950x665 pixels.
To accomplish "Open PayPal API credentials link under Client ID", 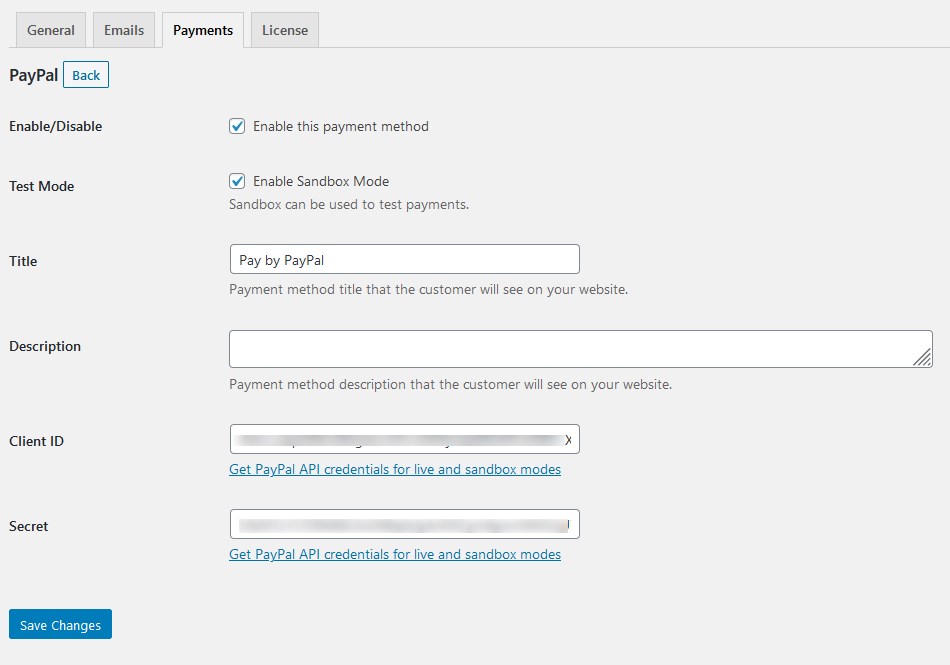I will click(x=395, y=469).
